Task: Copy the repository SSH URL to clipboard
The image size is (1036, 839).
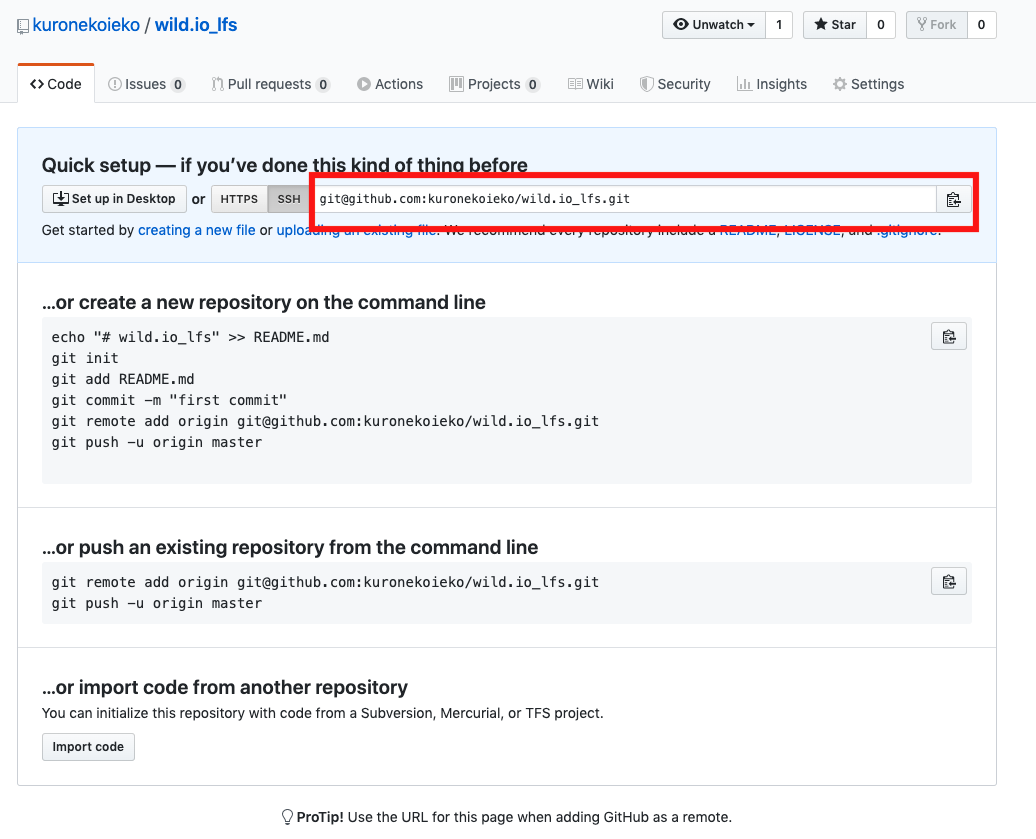Action: pyautogui.click(x=953, y=199)
